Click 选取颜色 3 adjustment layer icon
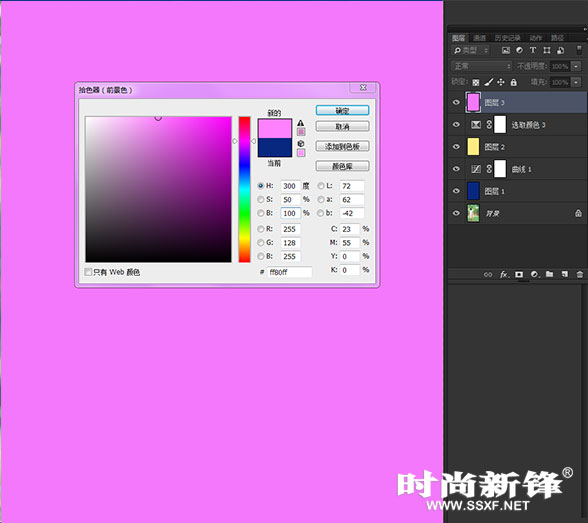The width and height of the screenshot is (588, 523). pos(476,125)
